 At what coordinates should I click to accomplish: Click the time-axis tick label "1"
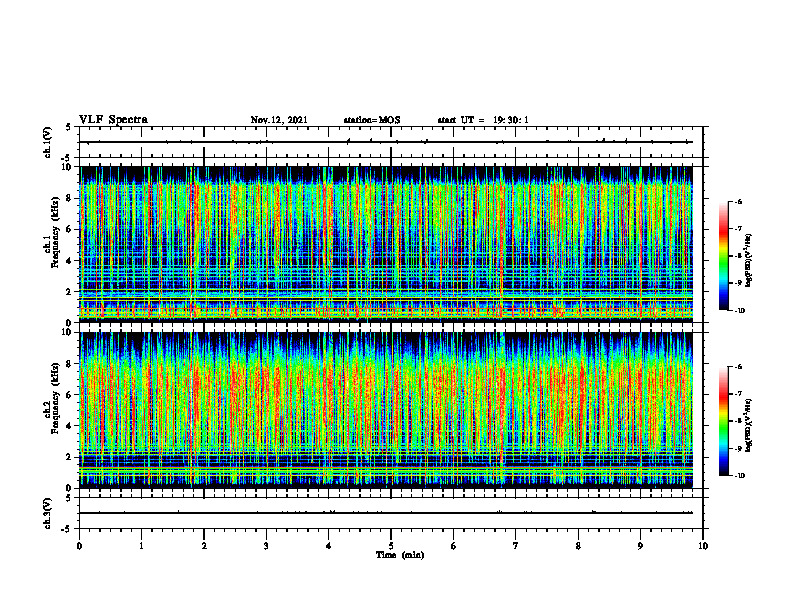pyautogui.click(x=141, y=546)
